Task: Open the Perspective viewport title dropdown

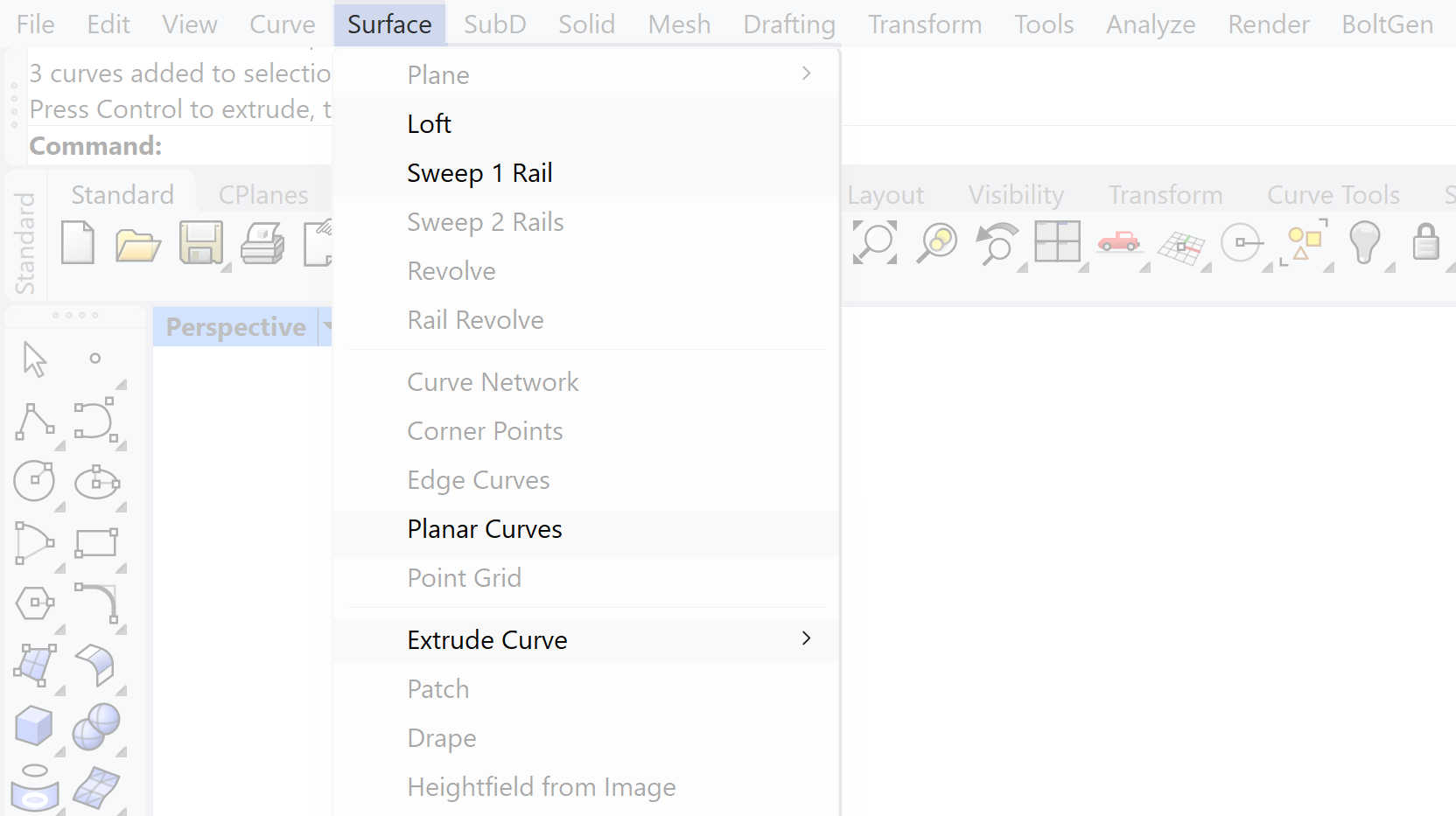Action: tap(329, 326)
